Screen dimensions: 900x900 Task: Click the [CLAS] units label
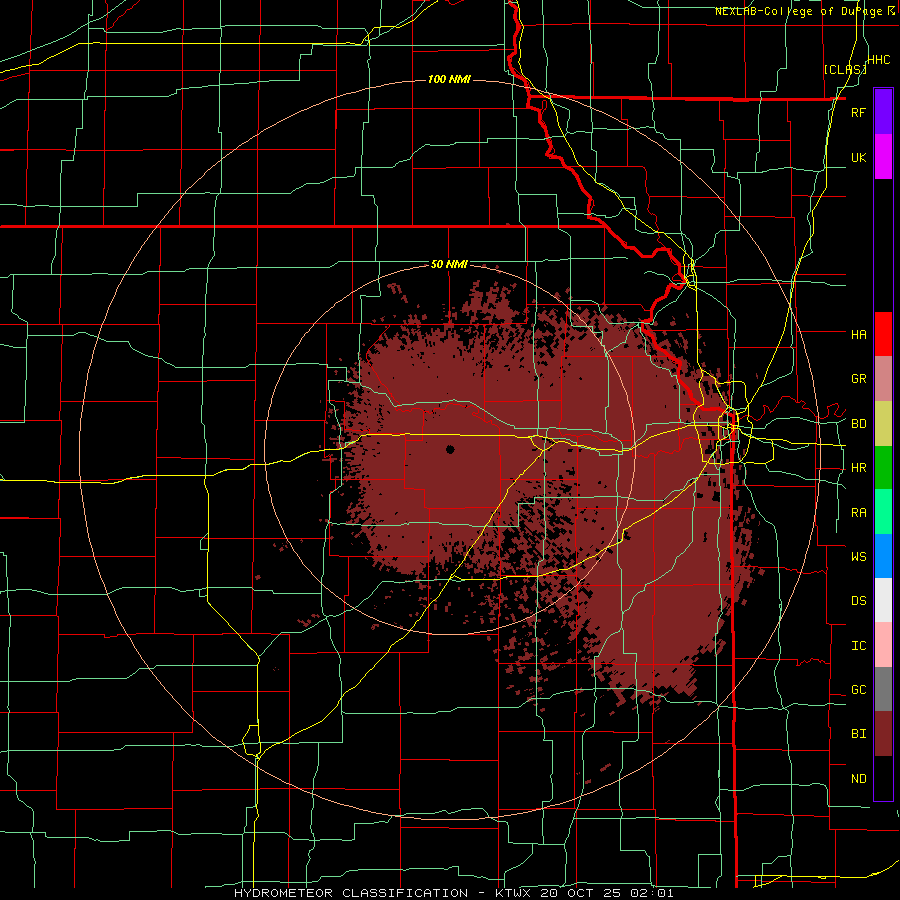845,69
